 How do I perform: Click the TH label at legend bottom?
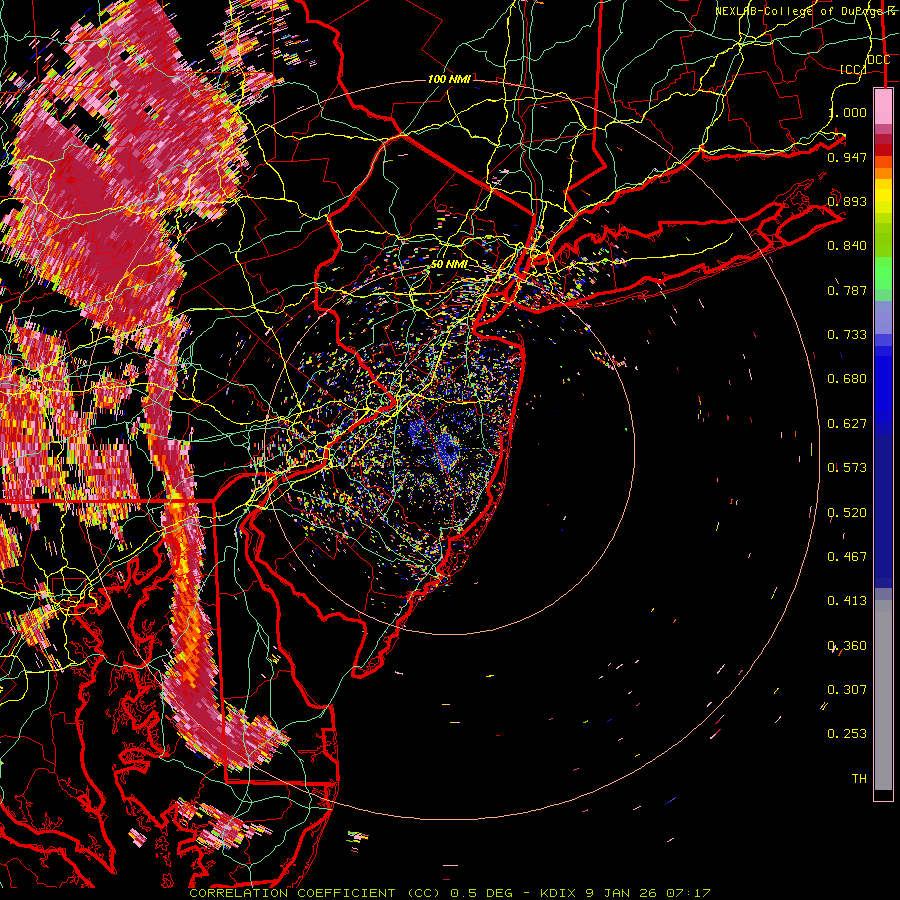click(x=859, y=779)
